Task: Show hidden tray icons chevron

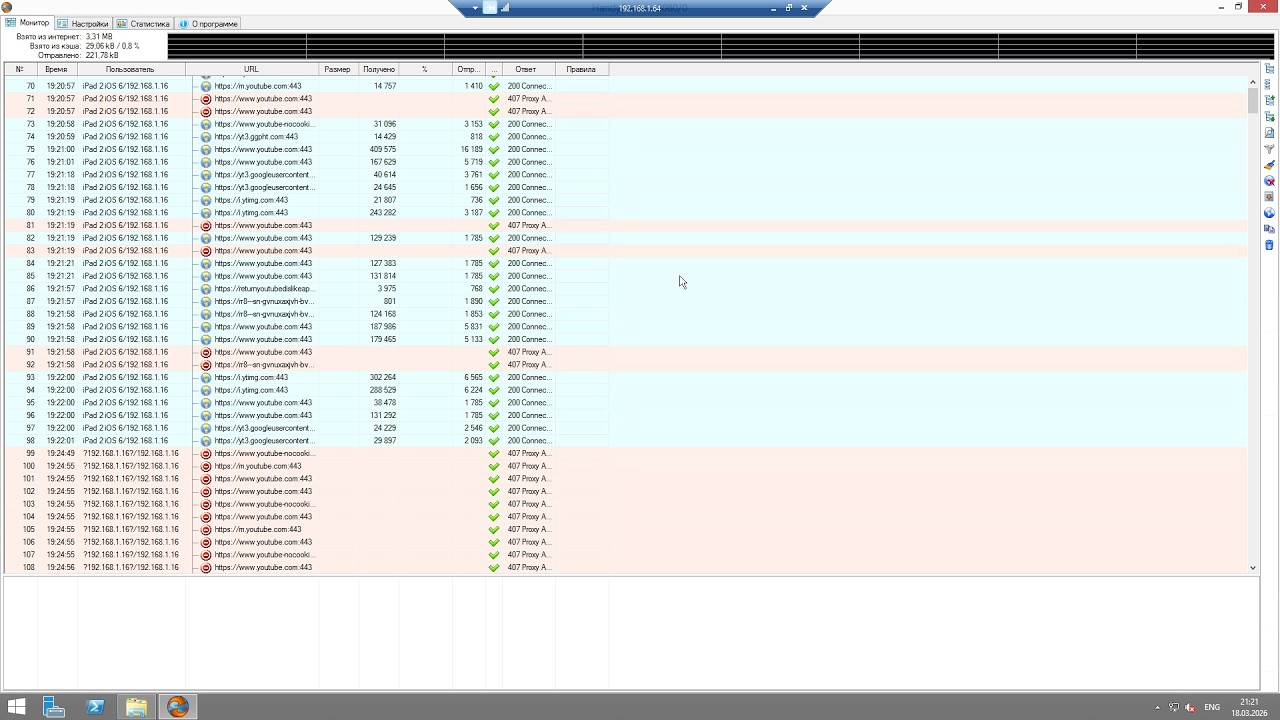Action: click(x=1158, y=707)
